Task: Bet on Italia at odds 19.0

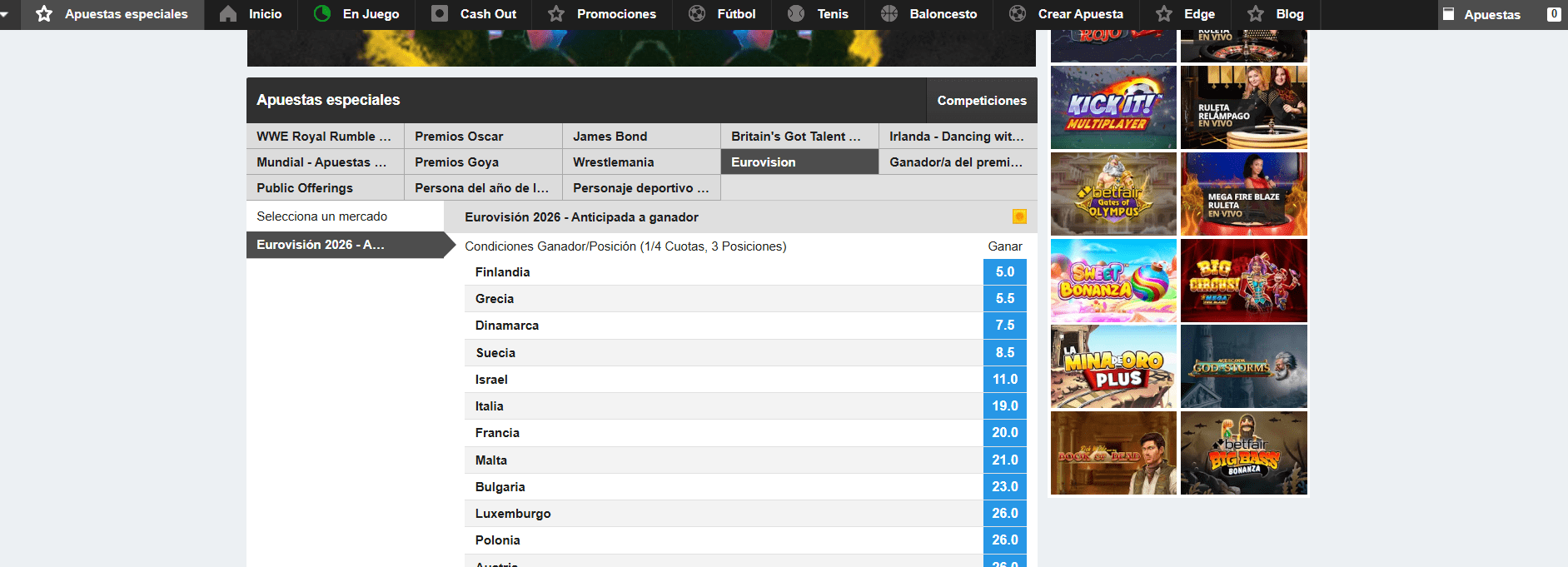Action: [1005, 406]
